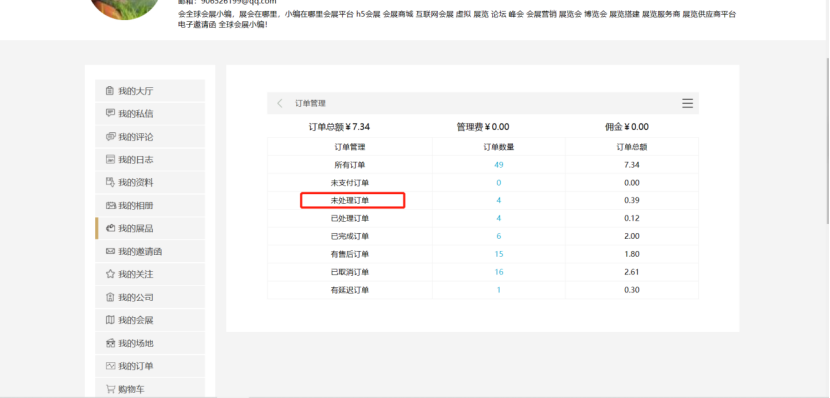Click the 已取消订单 row label

coord(350,272)
